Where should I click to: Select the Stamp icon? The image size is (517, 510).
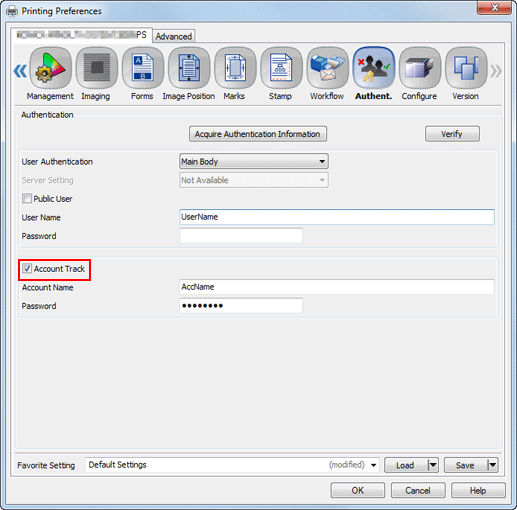coord(281,68)
